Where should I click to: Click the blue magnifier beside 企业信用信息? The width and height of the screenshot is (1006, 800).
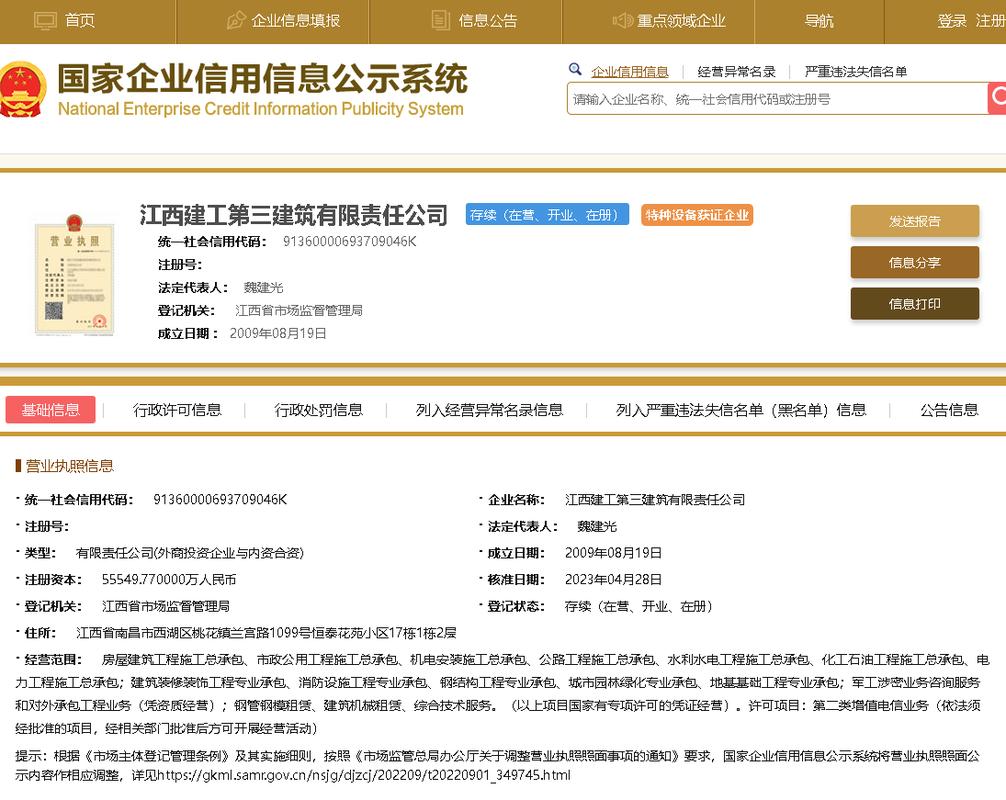[x=574, y=69]
